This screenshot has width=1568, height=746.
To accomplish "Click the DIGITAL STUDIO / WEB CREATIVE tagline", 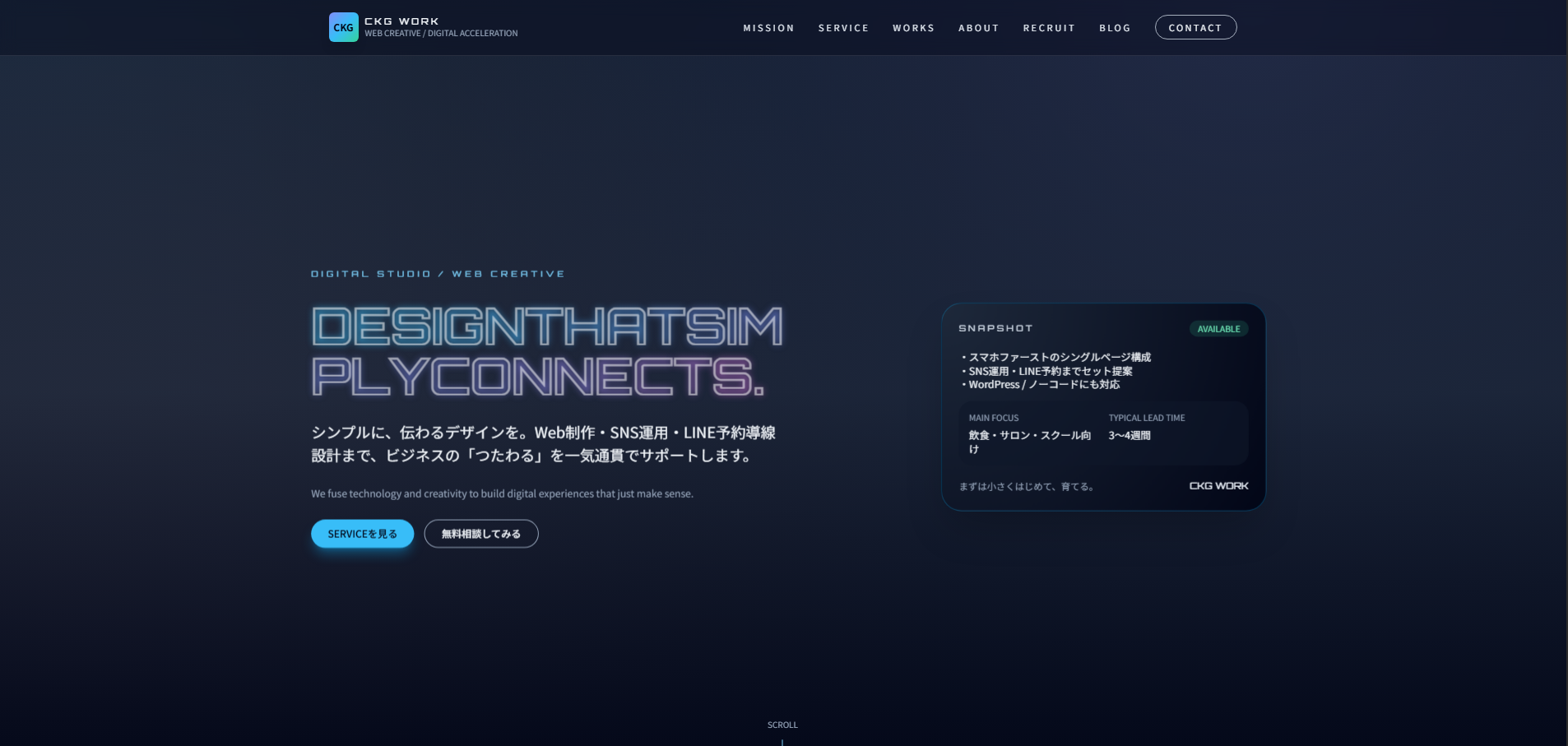I will [x=437, y=273].
